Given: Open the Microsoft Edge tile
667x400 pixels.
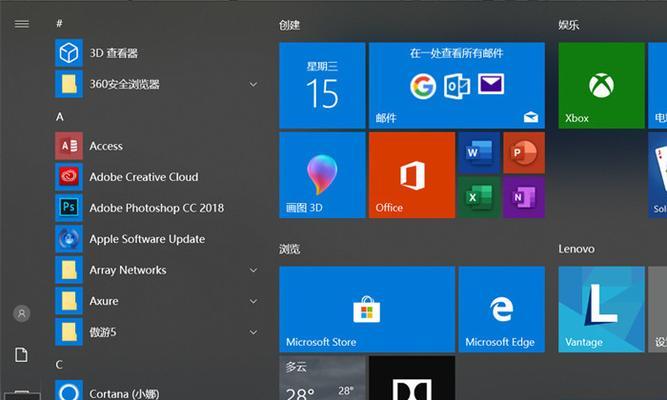Looking at the screenshot, I should [x=502, y=309].
